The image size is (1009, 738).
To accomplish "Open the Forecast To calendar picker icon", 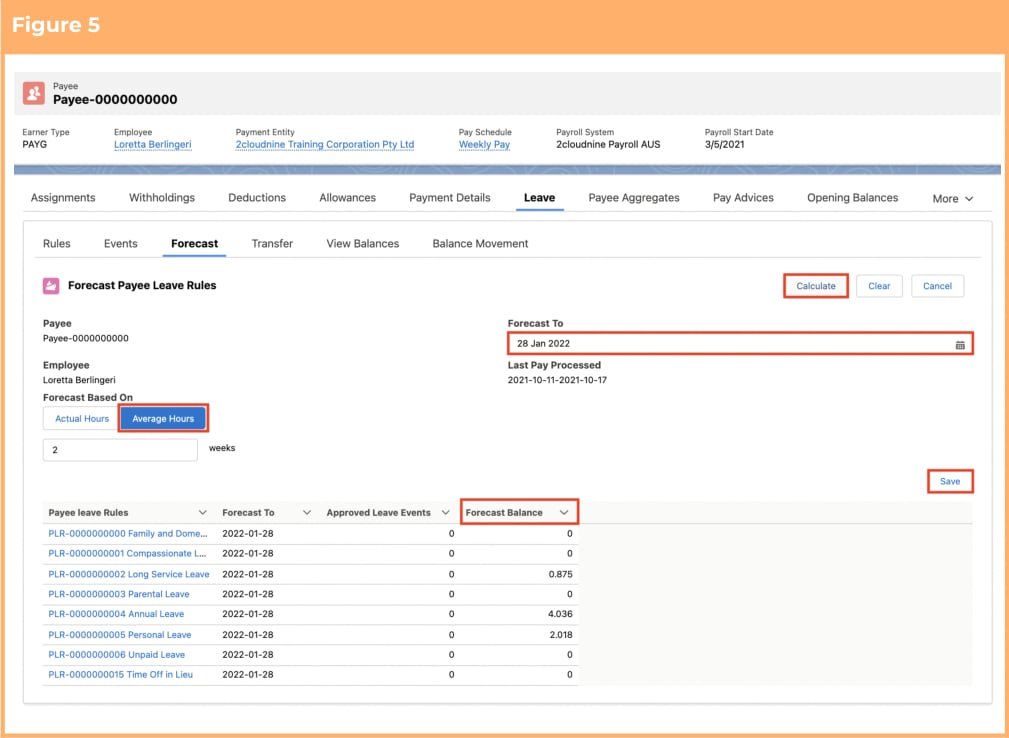I will pyautogui.click(x=960, y=345).
